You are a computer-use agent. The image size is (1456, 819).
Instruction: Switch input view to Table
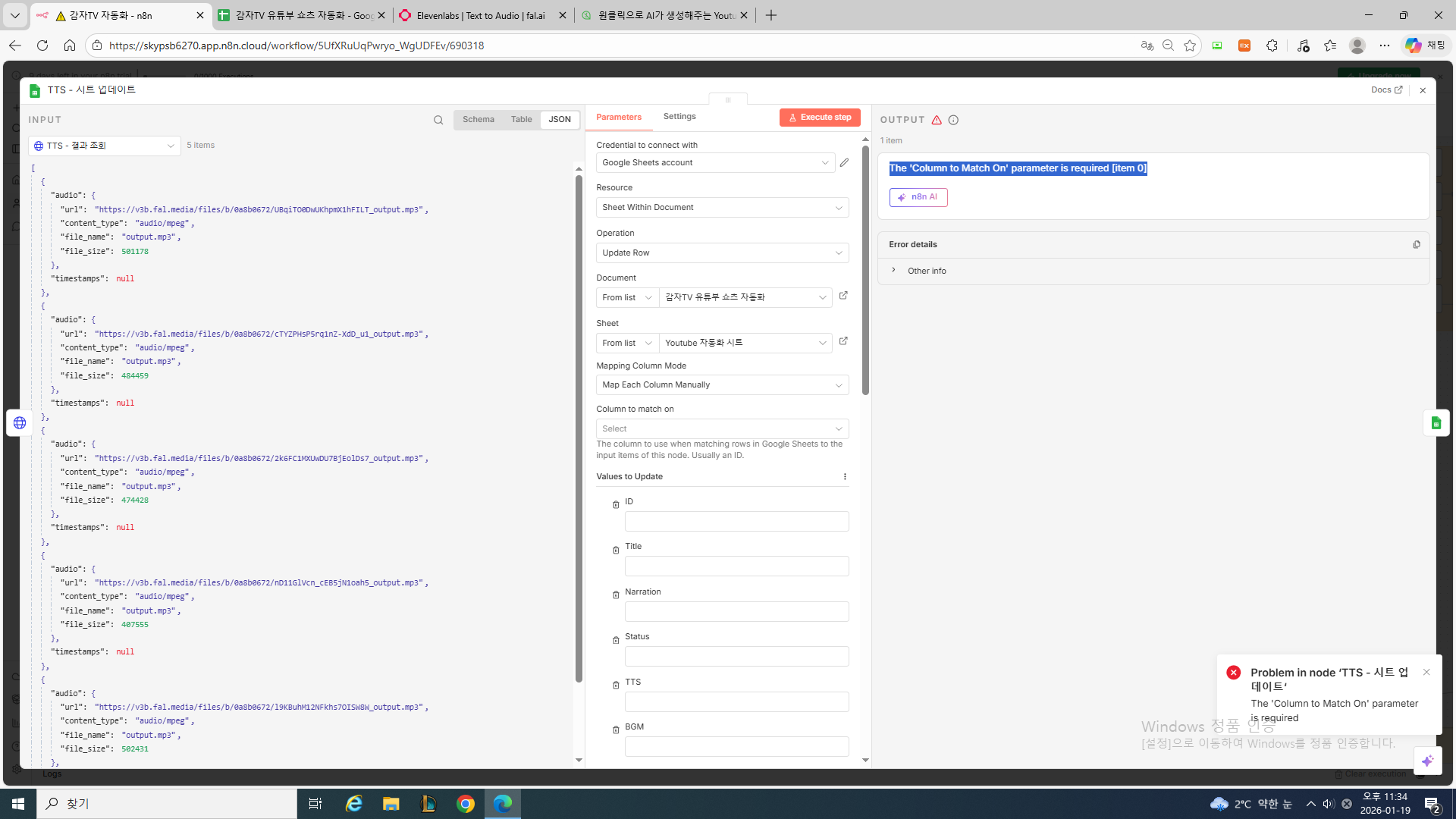pyautogui.click(x=521, y=120)
